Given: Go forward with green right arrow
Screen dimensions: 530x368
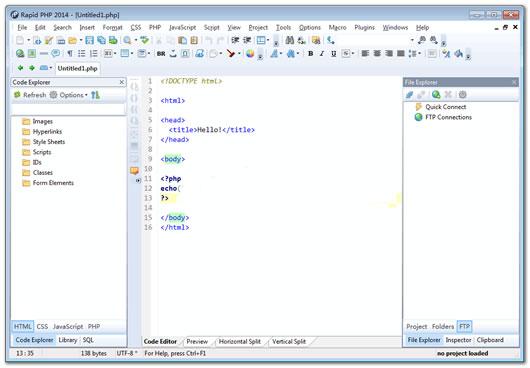Looking at the screenshot, I should coord(32,68).
